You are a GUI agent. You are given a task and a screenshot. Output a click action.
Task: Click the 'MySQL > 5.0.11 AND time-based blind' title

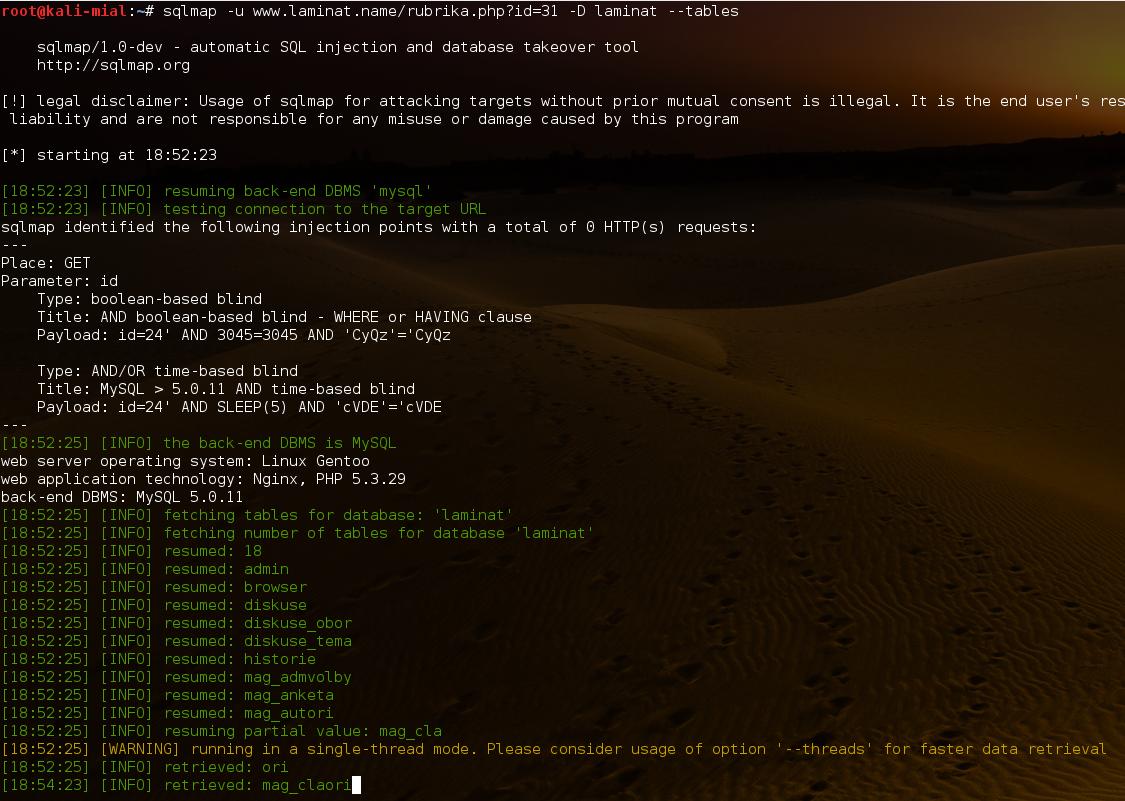(x=226, y=388)
